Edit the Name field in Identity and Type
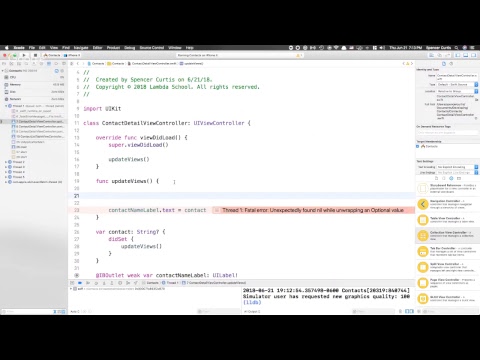The height and width of the screenshot is (360, 480). (457, 77)
